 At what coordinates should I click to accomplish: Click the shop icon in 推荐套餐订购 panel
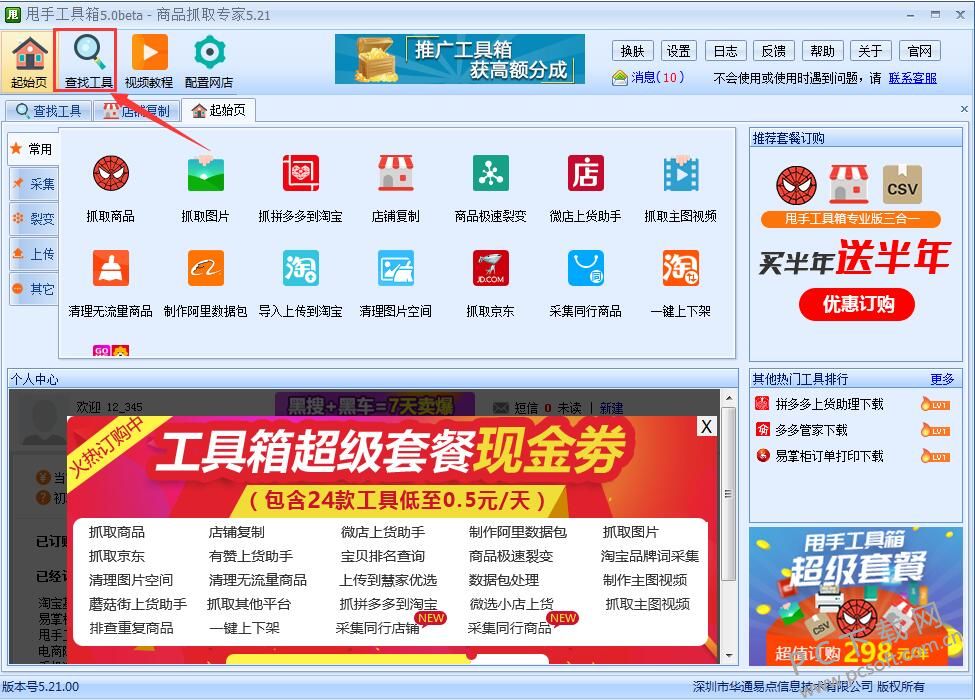pyautogui.click(x=849, y=184)
